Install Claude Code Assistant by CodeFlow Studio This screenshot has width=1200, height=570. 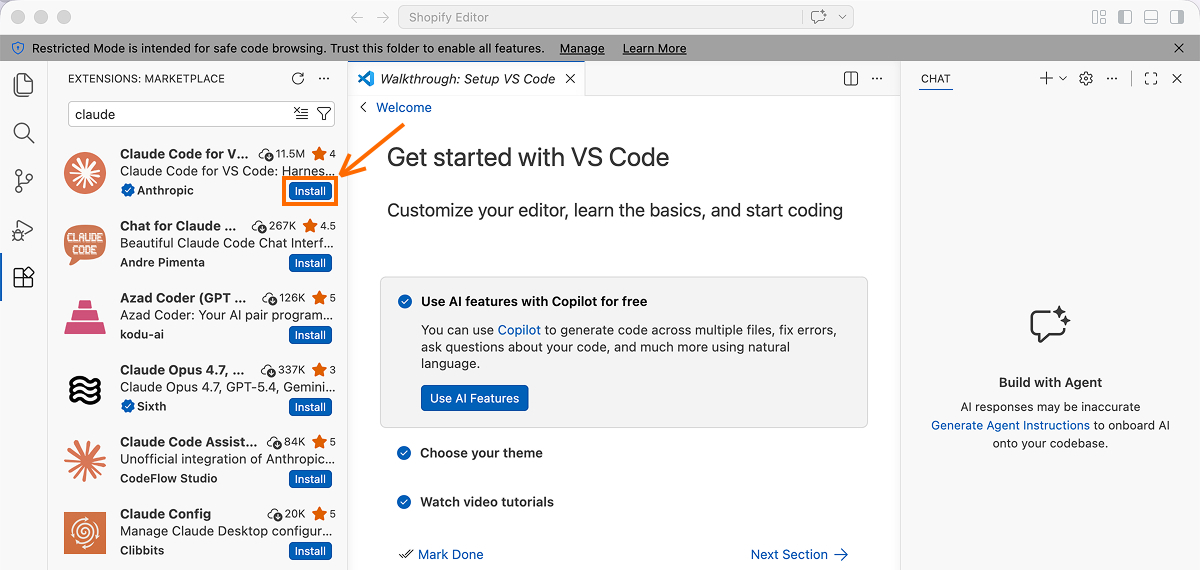pos(310,479)
